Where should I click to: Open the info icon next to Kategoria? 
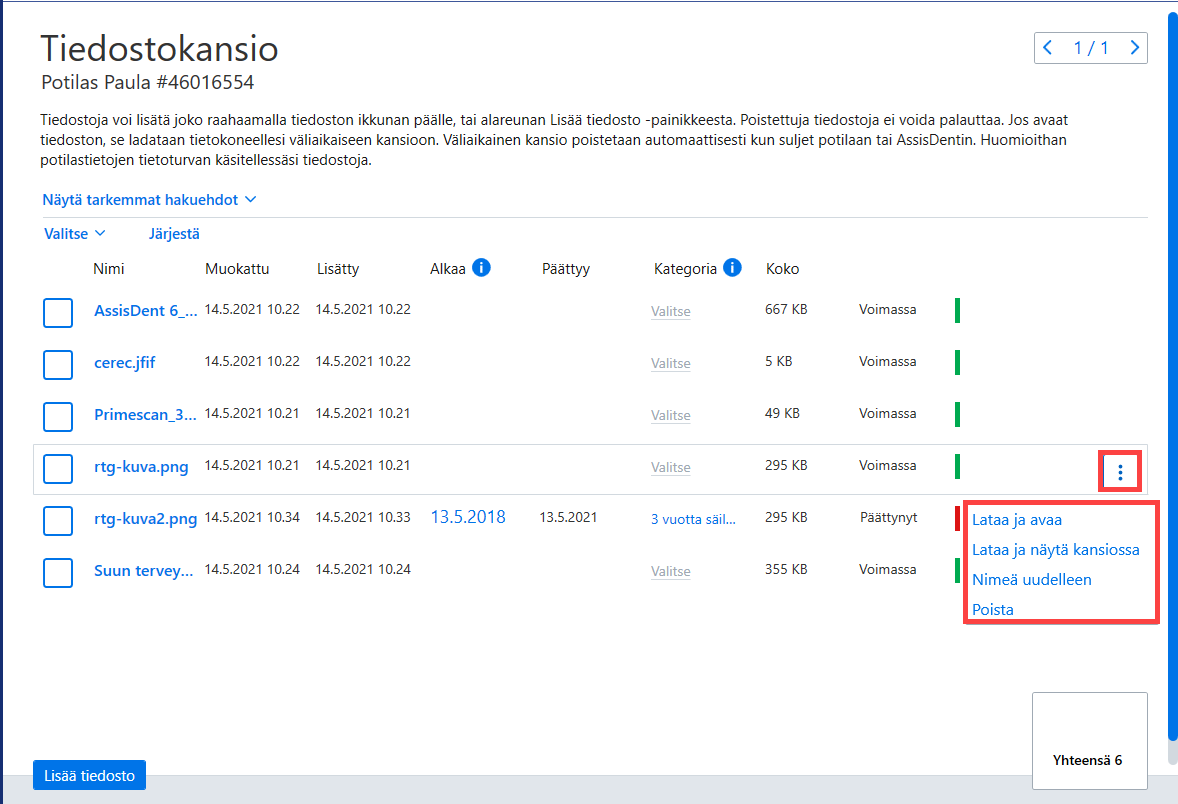(x=732, y=267)
